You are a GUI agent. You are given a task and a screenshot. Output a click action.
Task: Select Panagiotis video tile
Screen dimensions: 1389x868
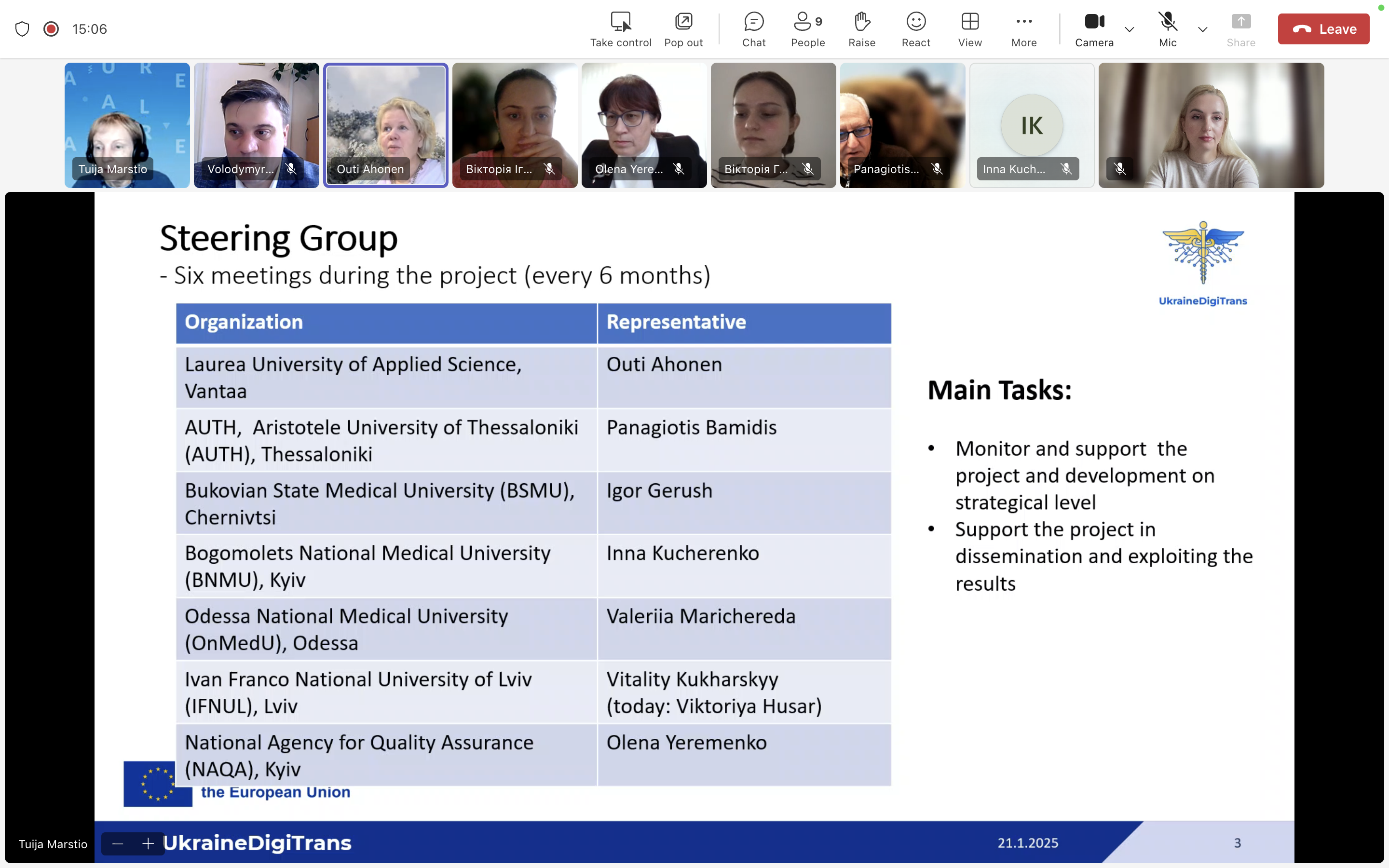[x=902, y=125]
